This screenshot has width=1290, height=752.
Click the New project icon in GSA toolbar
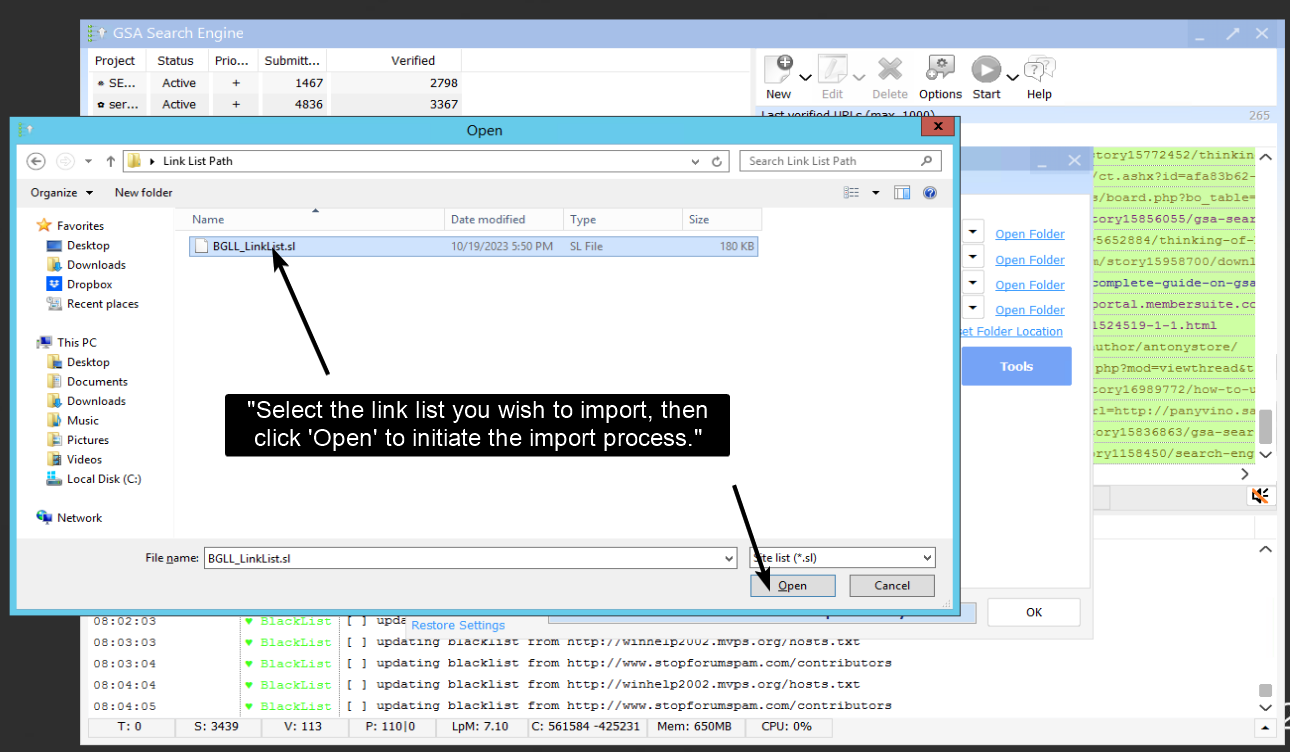(x=778, y=69)
